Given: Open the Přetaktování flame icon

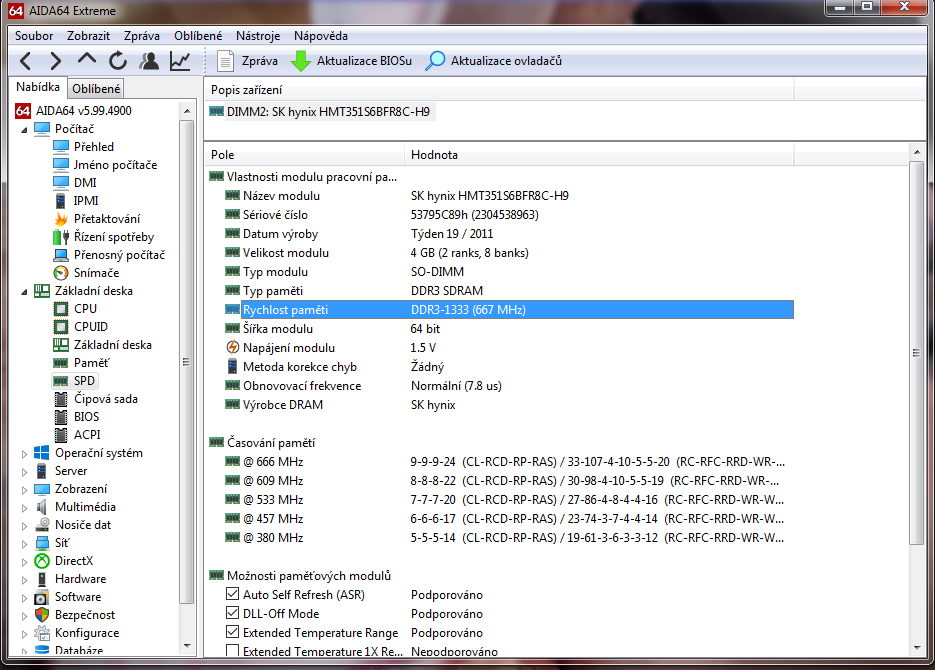Looking at the screenshot, I should (x=61, y=219).
